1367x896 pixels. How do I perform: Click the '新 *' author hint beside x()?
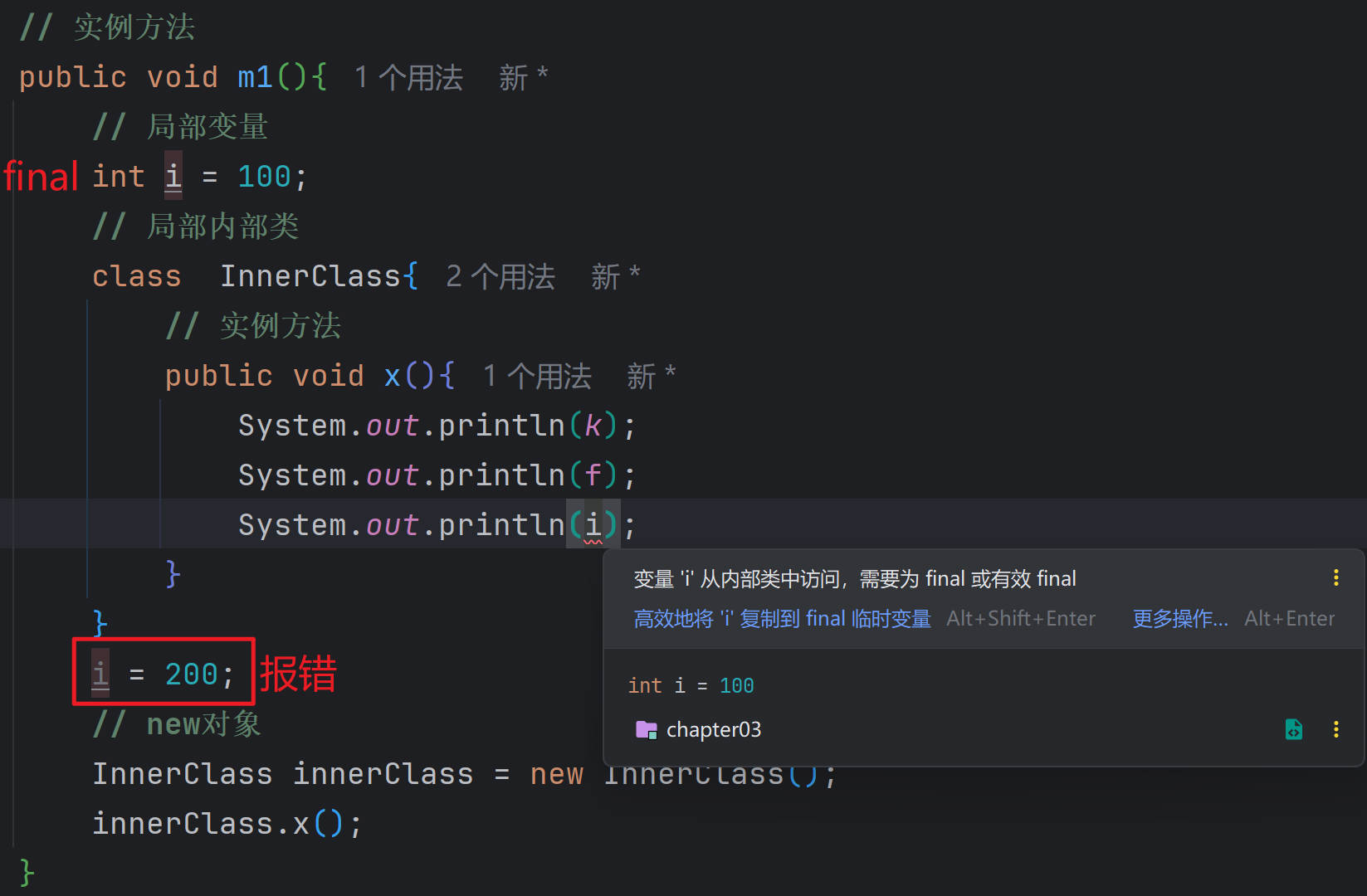652,377
